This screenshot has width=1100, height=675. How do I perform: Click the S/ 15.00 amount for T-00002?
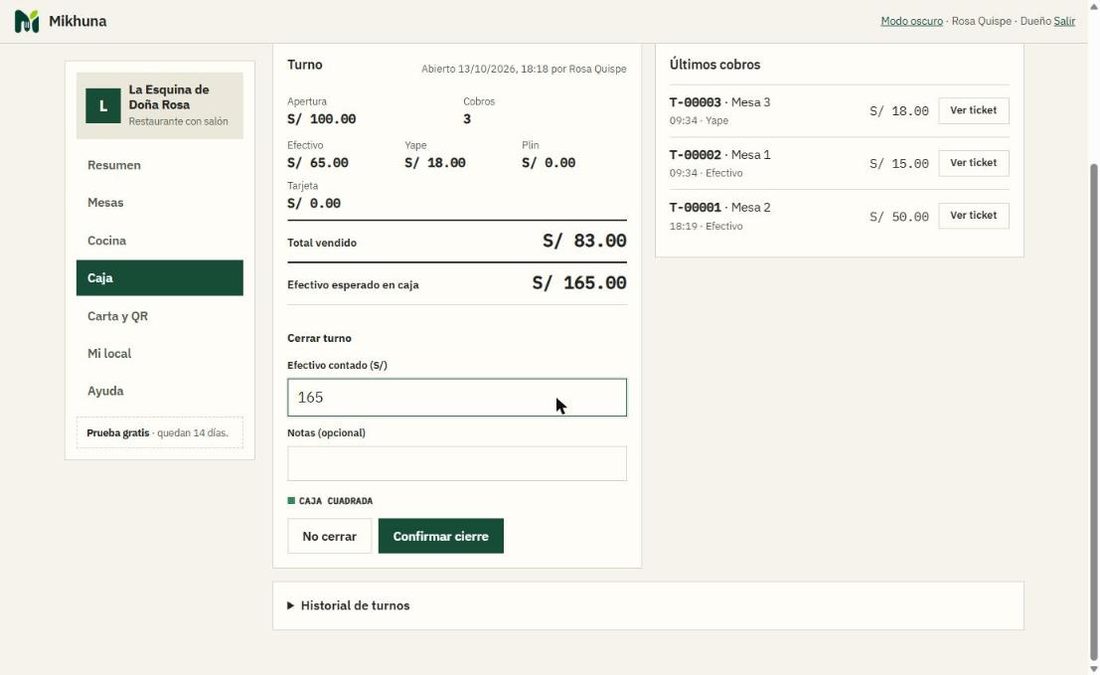899,163
